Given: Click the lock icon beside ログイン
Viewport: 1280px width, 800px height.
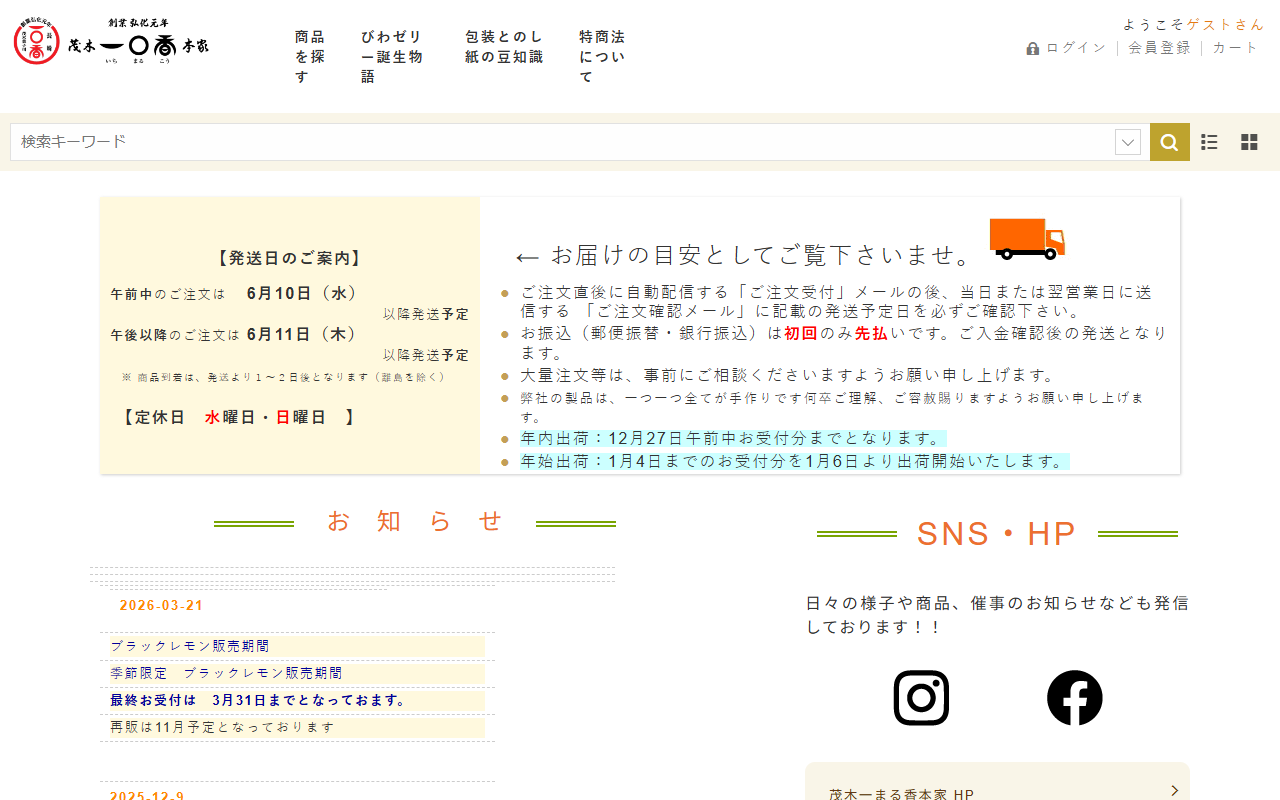Looking at the screenshot, I should click(1033, 48).
